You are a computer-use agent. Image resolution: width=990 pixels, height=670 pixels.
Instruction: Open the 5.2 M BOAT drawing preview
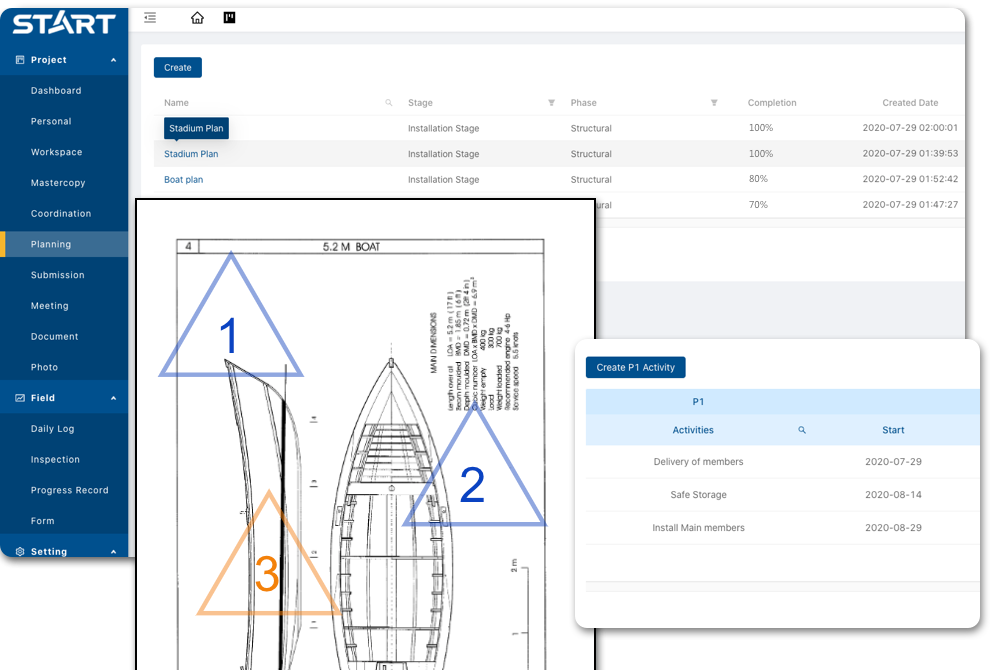[x=365, y=434]
